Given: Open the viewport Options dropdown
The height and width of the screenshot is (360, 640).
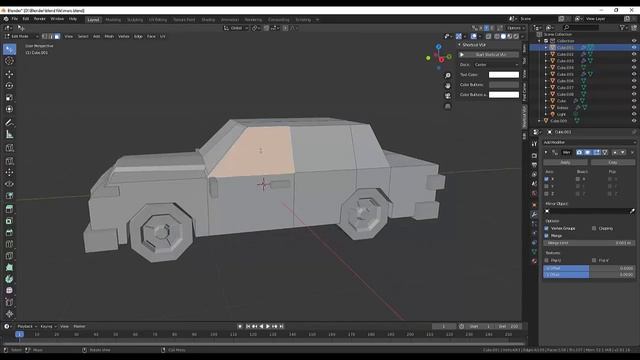Looking at the screenshot, I should pos(516,28).
